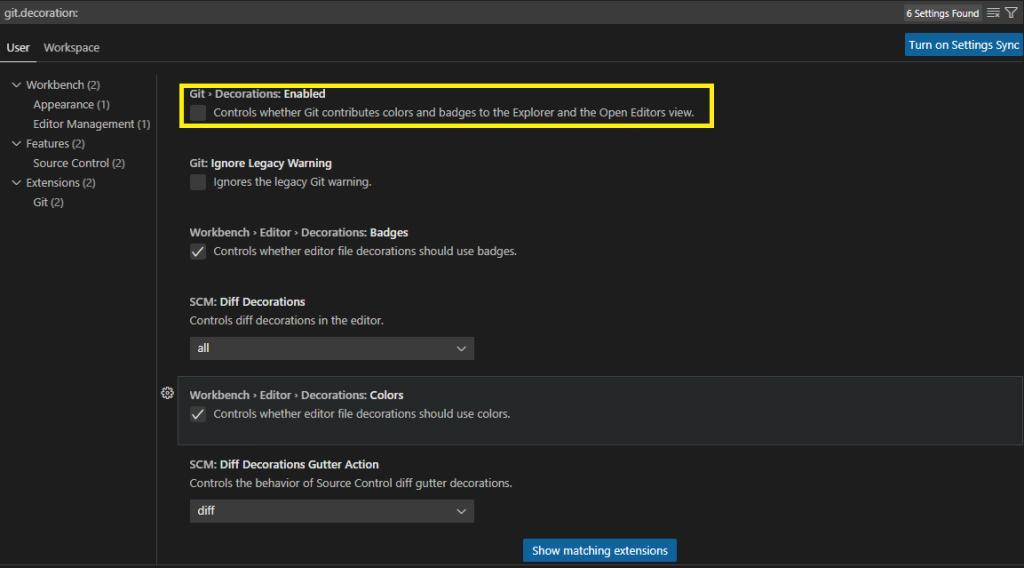Switch to the User settings tab

tap(18, 48)
